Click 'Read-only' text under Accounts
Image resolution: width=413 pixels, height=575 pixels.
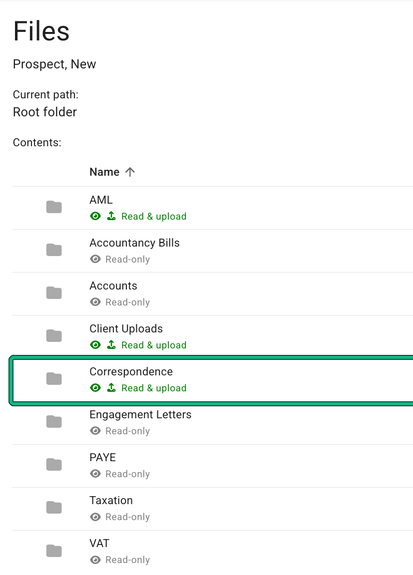128,302
